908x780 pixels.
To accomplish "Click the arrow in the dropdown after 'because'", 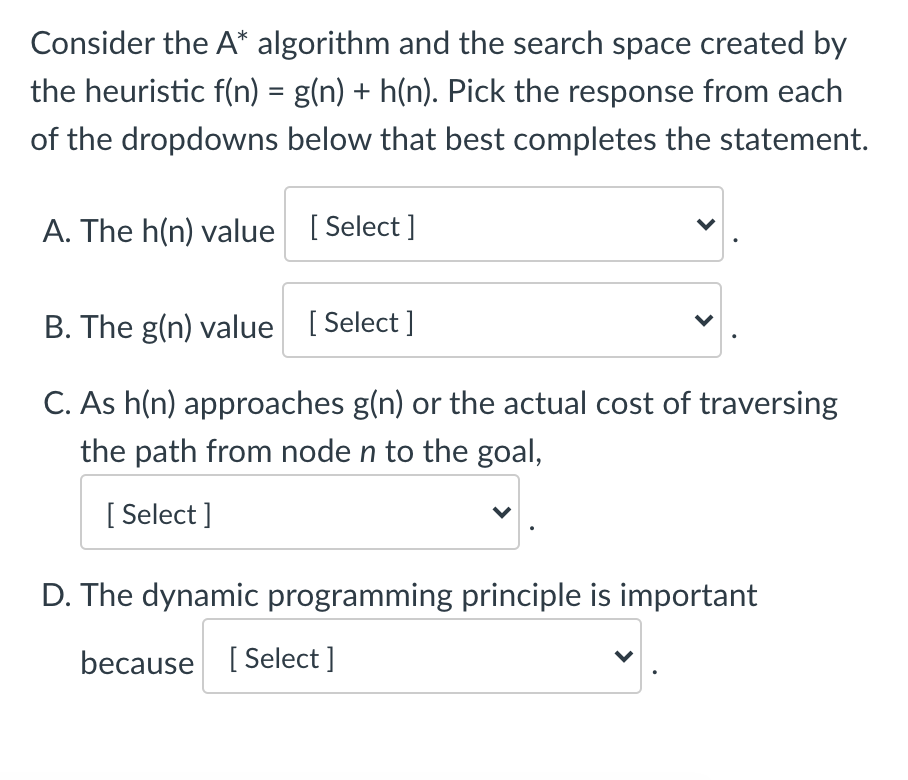I will (625, 657).
